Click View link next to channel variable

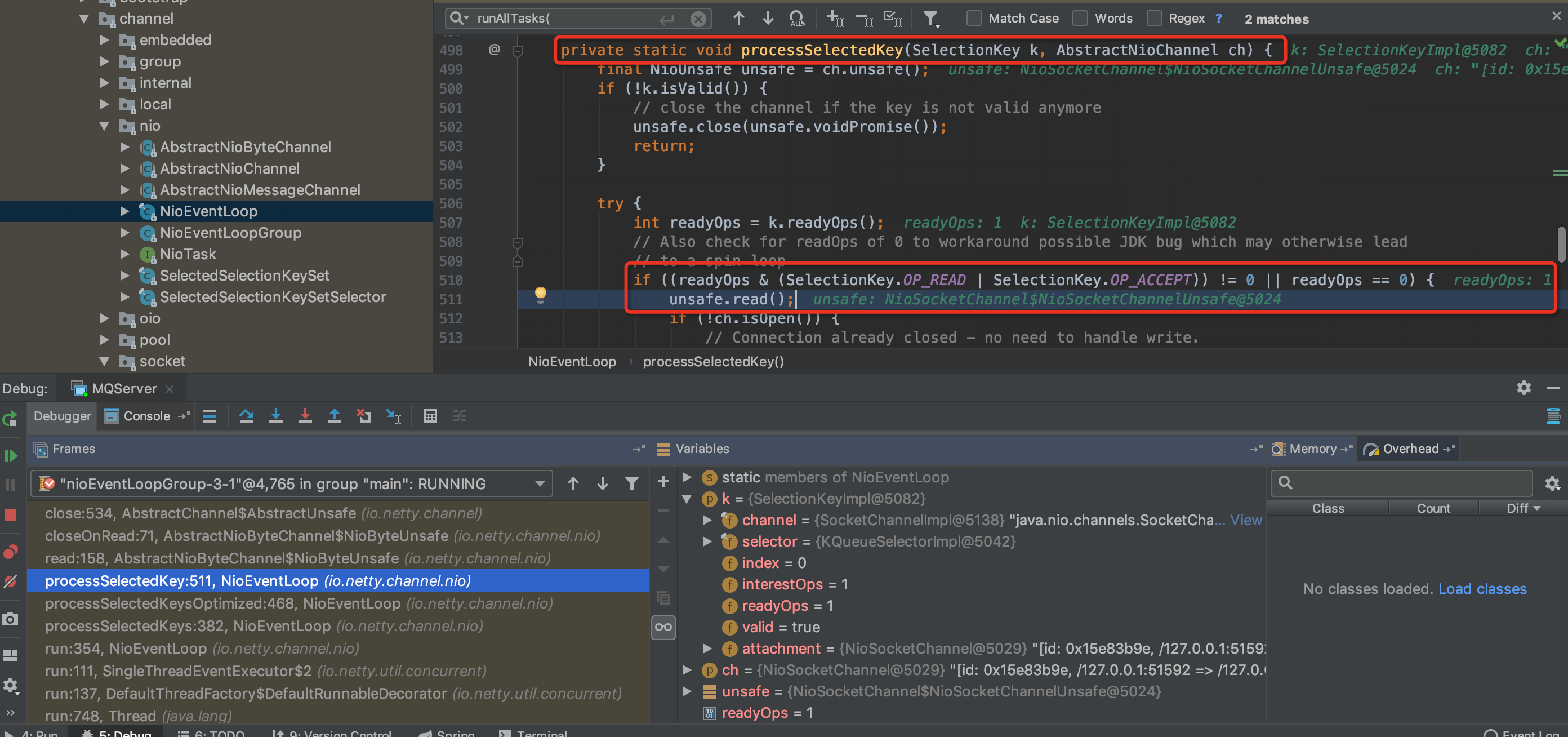1245,520
